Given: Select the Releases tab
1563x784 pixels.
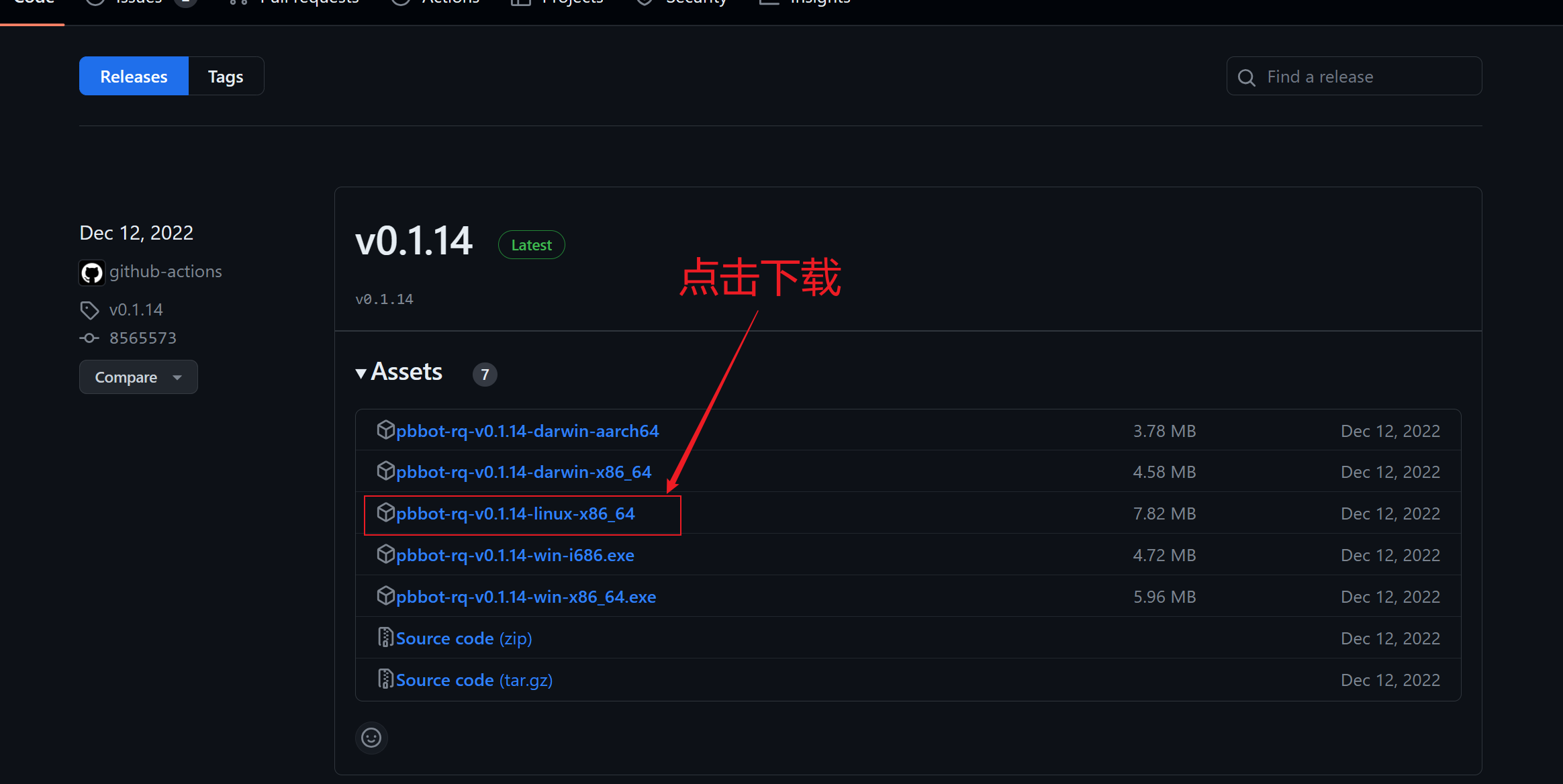Looking at the screenshot, I should point(134,77).
